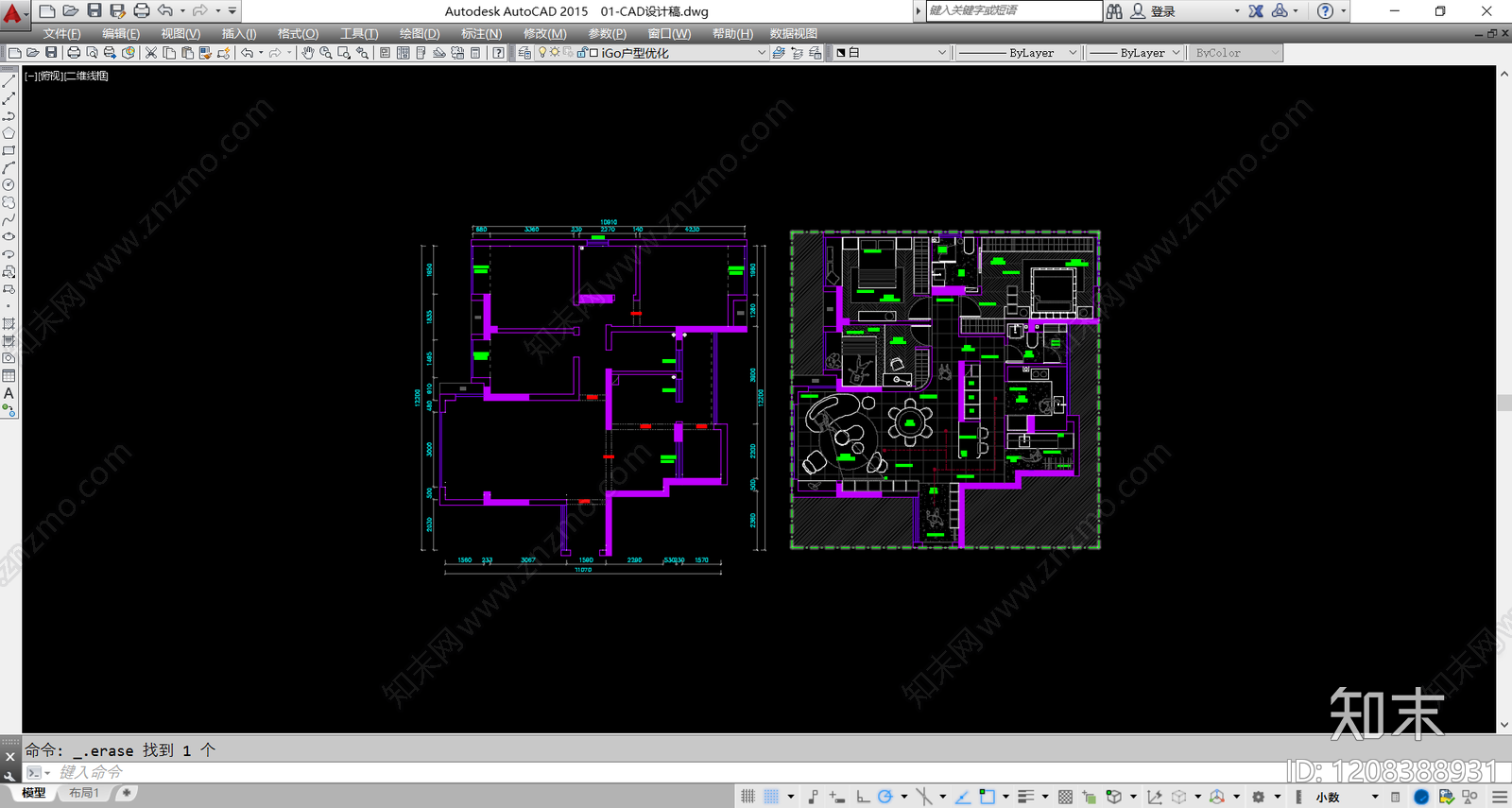Switch to the 布局1 layout tab
The image size is (1512, 808).
[84, 793]
